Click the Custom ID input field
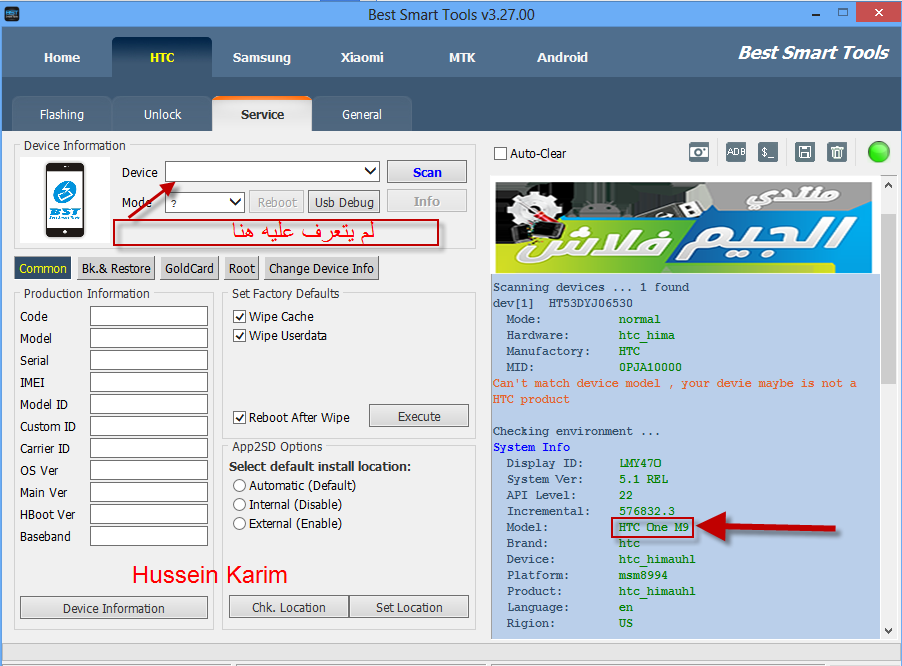 click(149, 426)
